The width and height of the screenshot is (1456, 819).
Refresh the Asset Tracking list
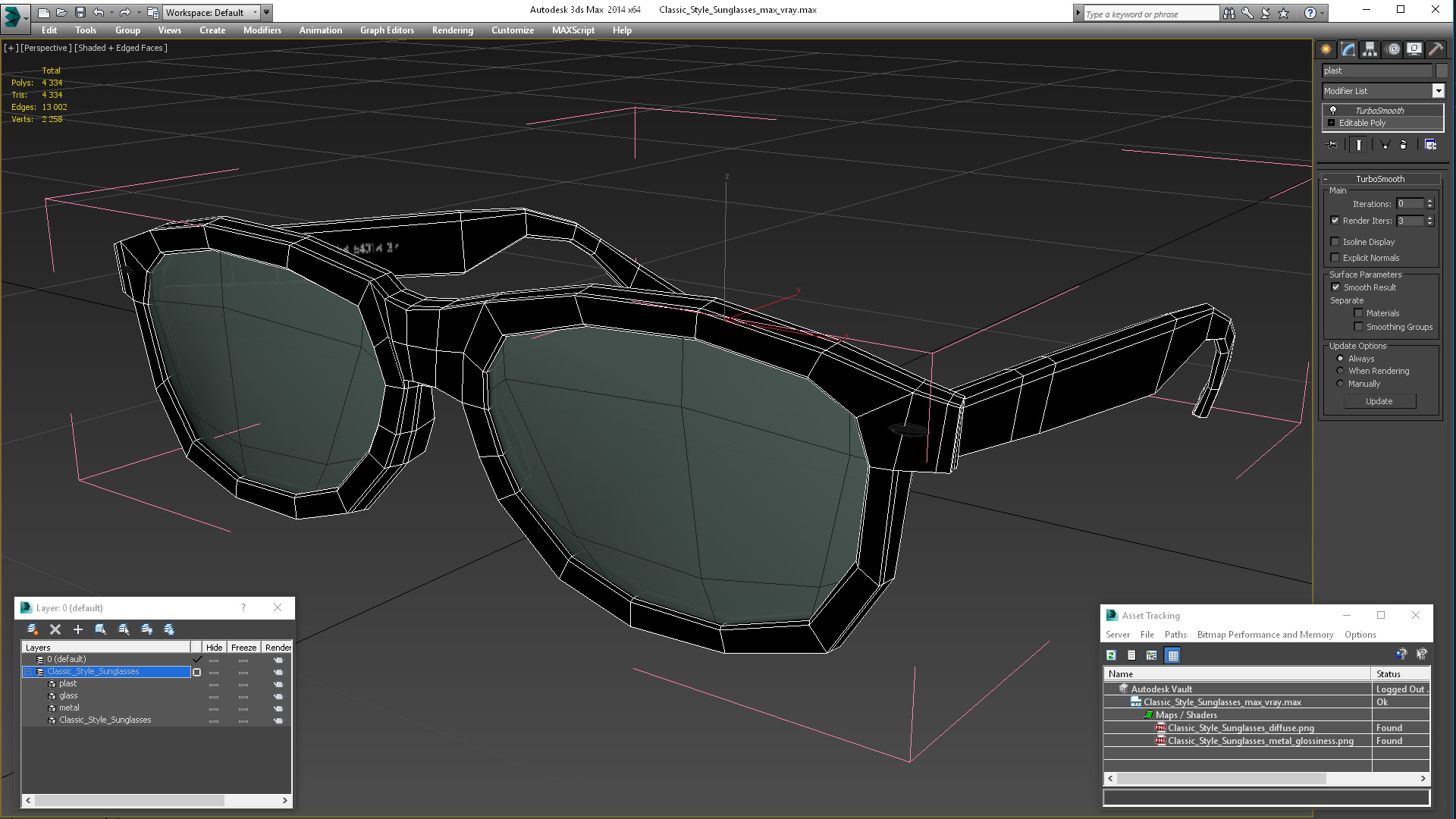[1111, 655]
